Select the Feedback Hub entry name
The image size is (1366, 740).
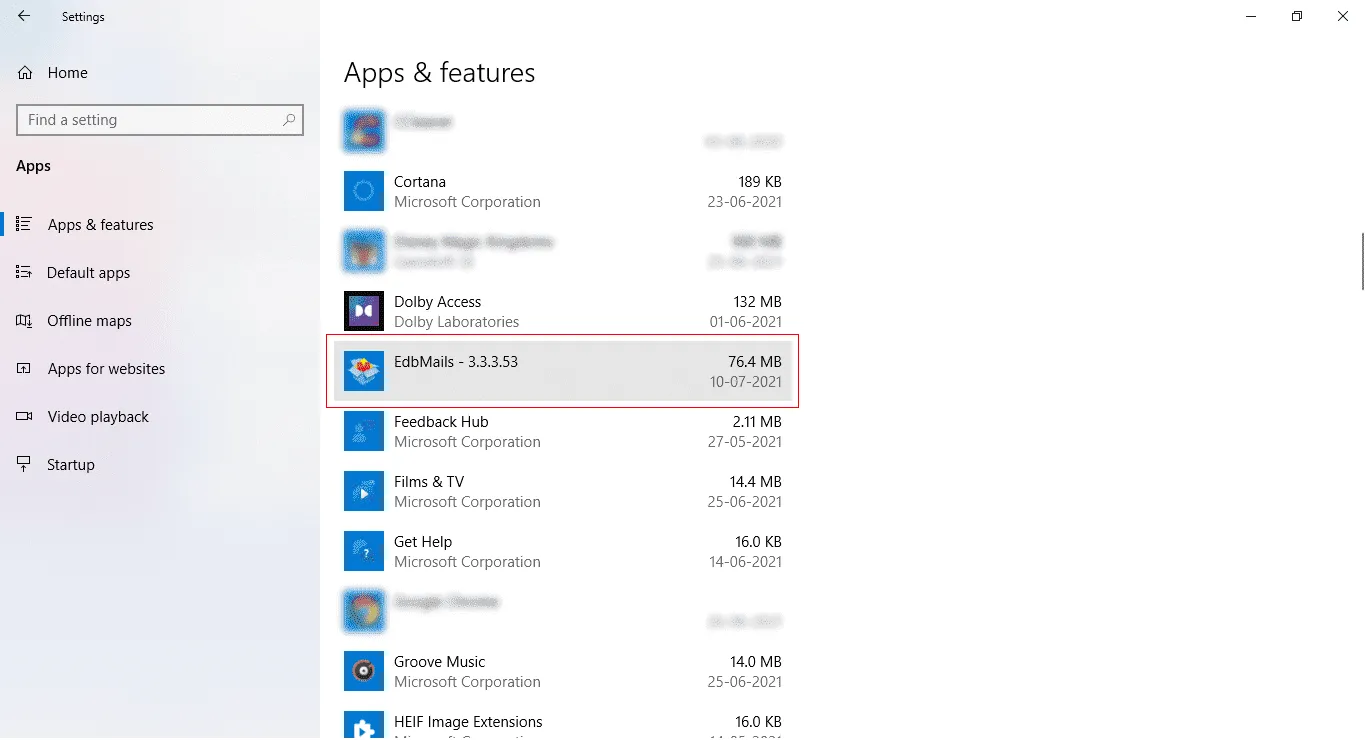click(x=441, y=422)
